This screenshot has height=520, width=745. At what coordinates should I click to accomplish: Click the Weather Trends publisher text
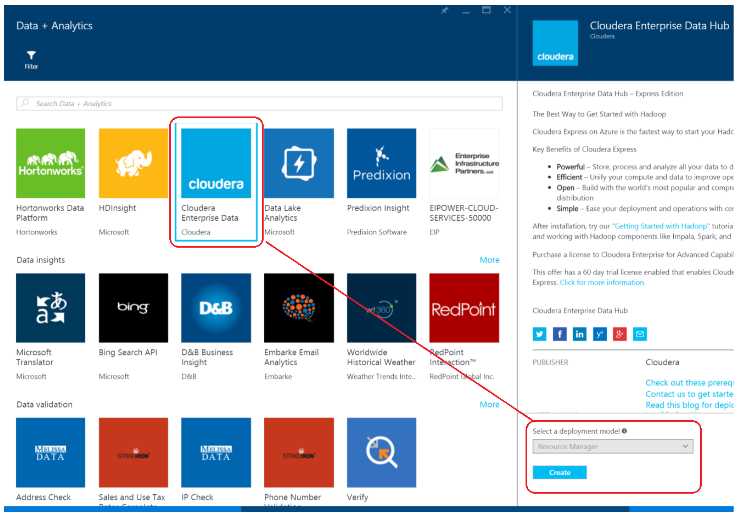click(381, 376)
